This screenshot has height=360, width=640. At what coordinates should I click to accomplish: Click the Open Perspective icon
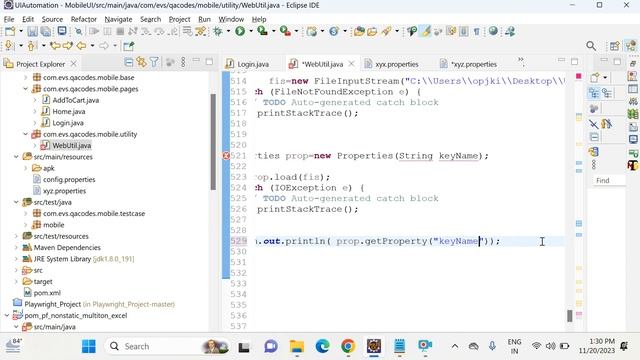[614, 46]
